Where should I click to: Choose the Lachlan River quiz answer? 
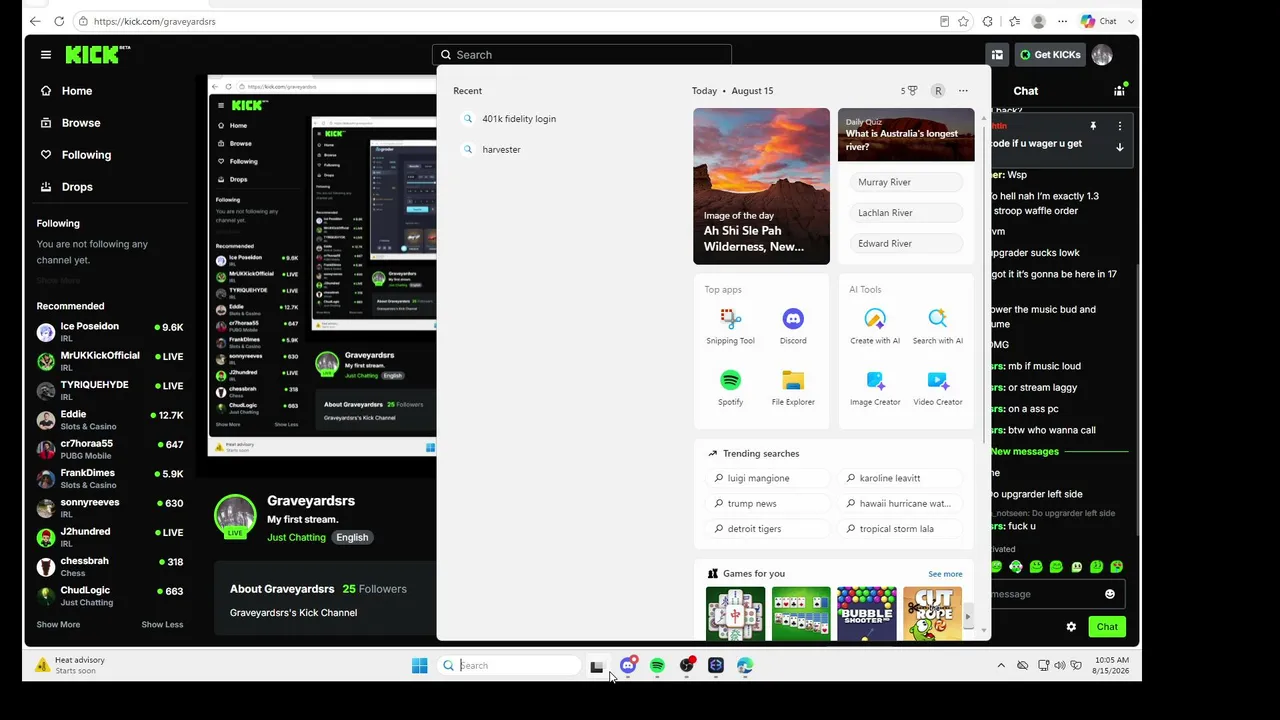click(906, 213)
